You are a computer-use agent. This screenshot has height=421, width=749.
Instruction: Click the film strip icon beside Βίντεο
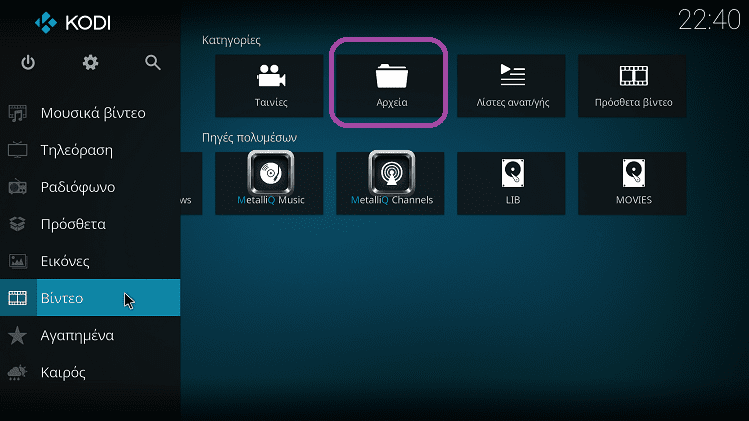click(x=18, y=298)
